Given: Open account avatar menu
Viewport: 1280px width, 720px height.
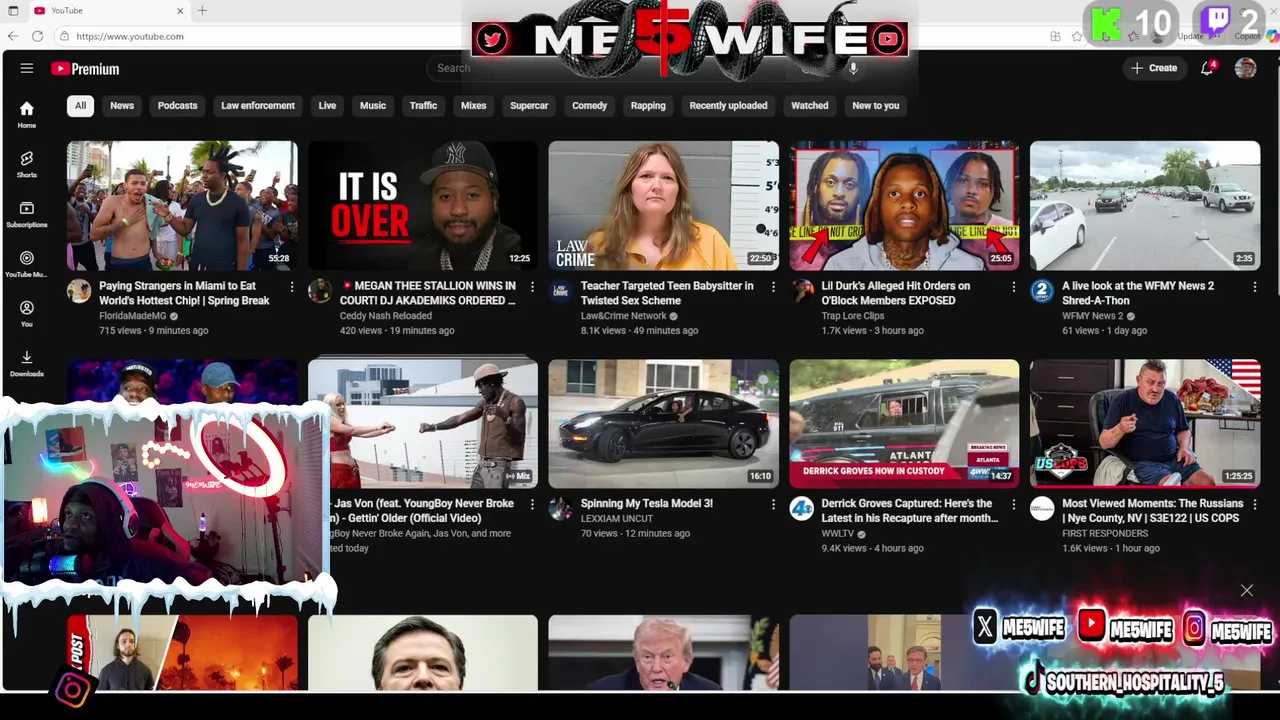Looking at the screenshot, I should tap(1245, 68).
